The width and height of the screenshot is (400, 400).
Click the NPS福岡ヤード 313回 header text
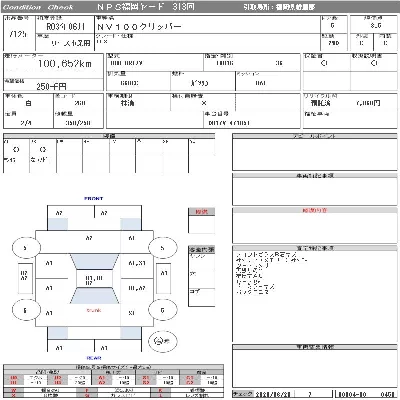(x=146, y=7)
